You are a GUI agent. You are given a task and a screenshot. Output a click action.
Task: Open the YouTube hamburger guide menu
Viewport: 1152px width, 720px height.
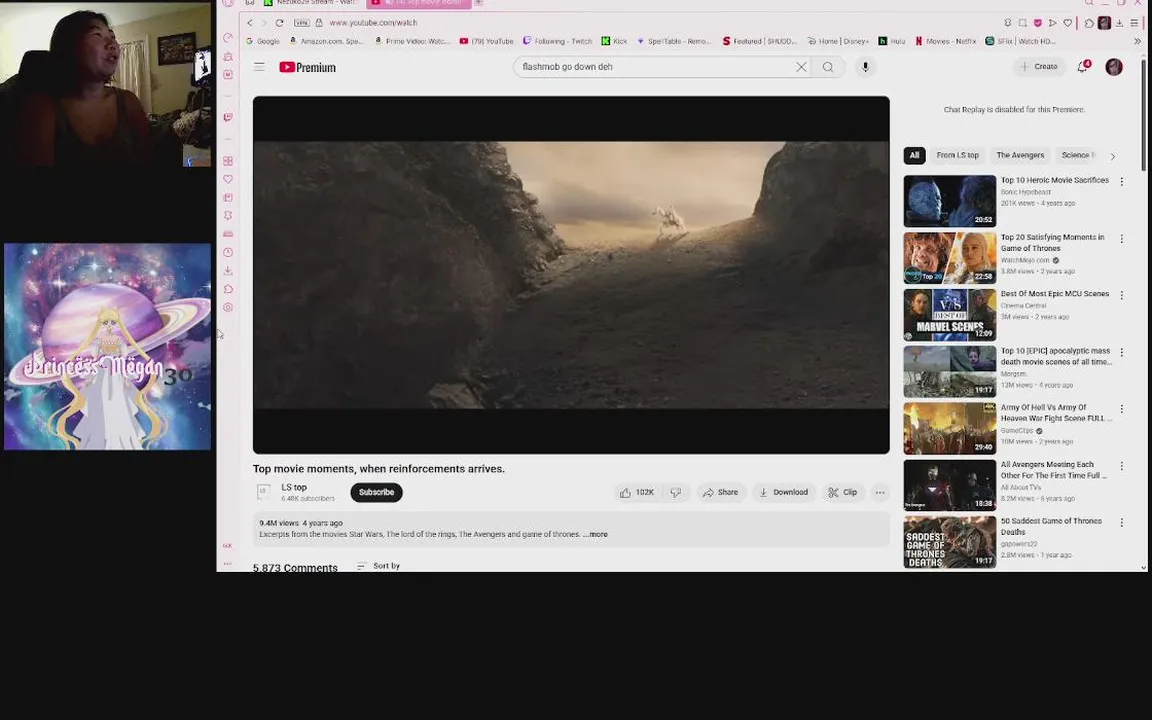(259, 67)
